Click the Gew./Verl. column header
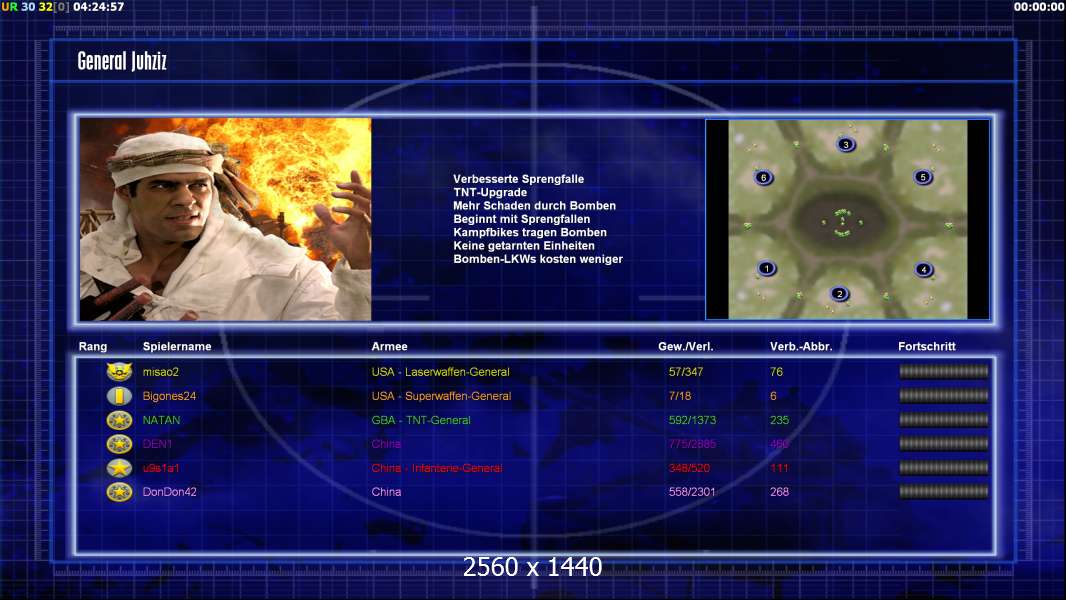Viewport: 1066px width, 600px height. (x=685, y=347)
